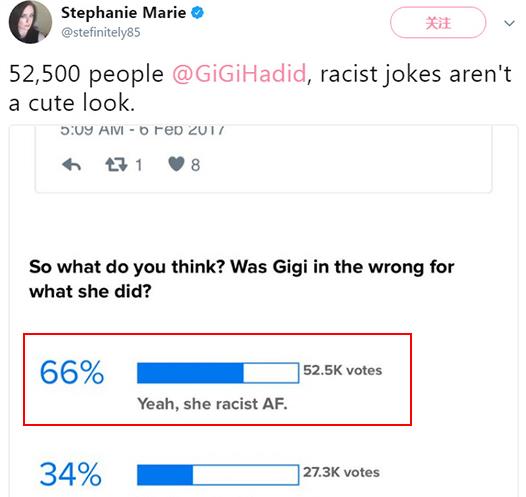The height and width of the screenshot is (497, 526).
Task: Select the 66% poll result bar
Action: pos(218,373)
